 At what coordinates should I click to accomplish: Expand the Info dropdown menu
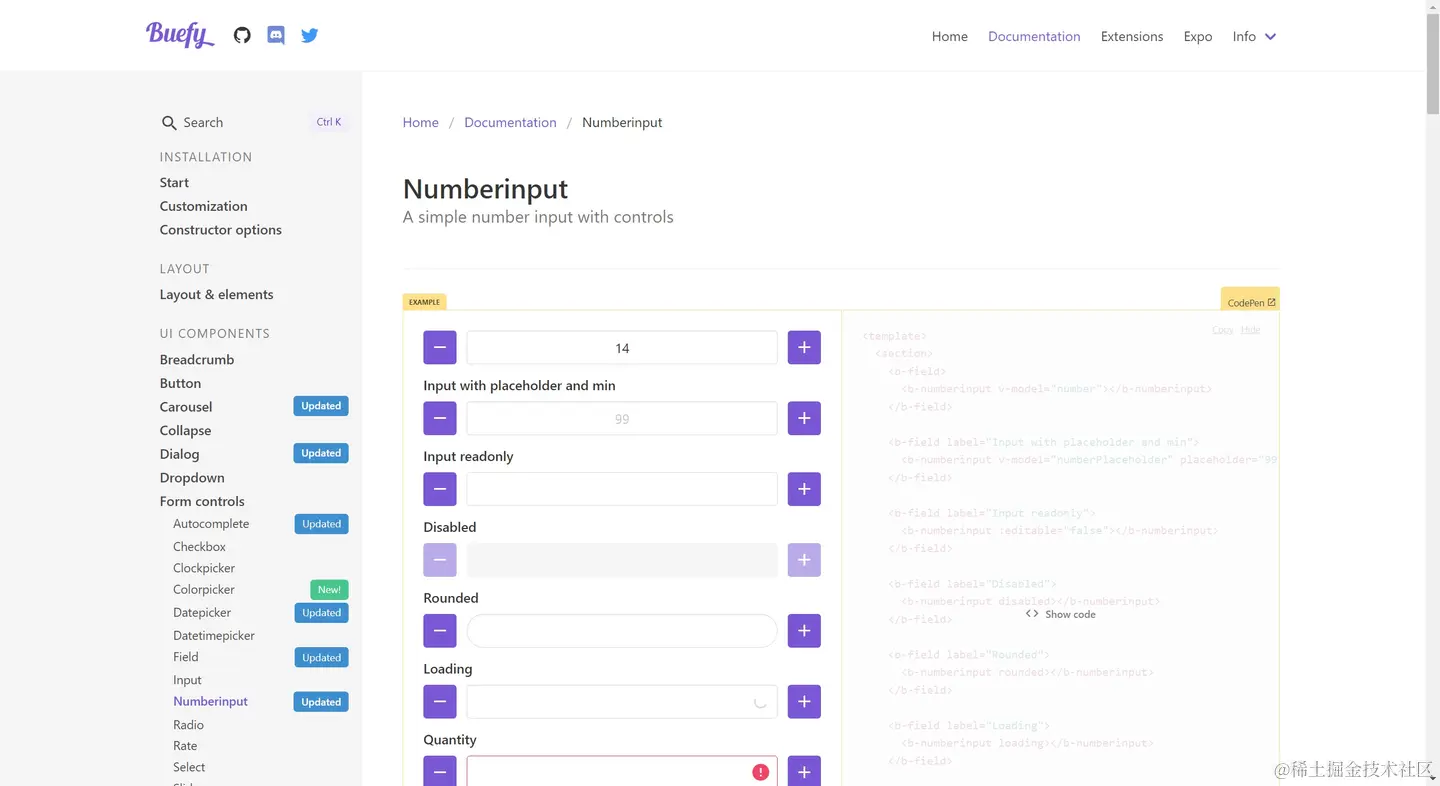(1254, 36)
